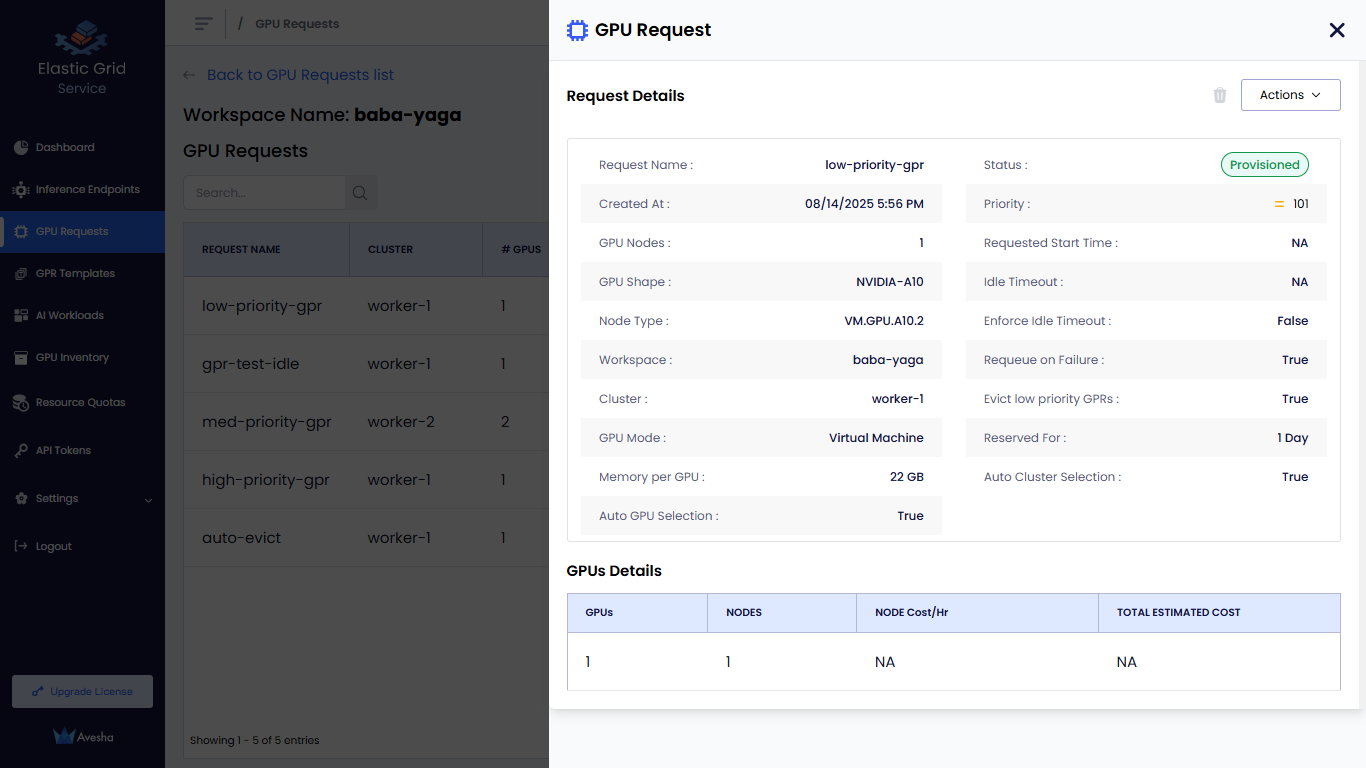Click Logout in the sidebar
The image size is (1366, 768).
[53, 546]
